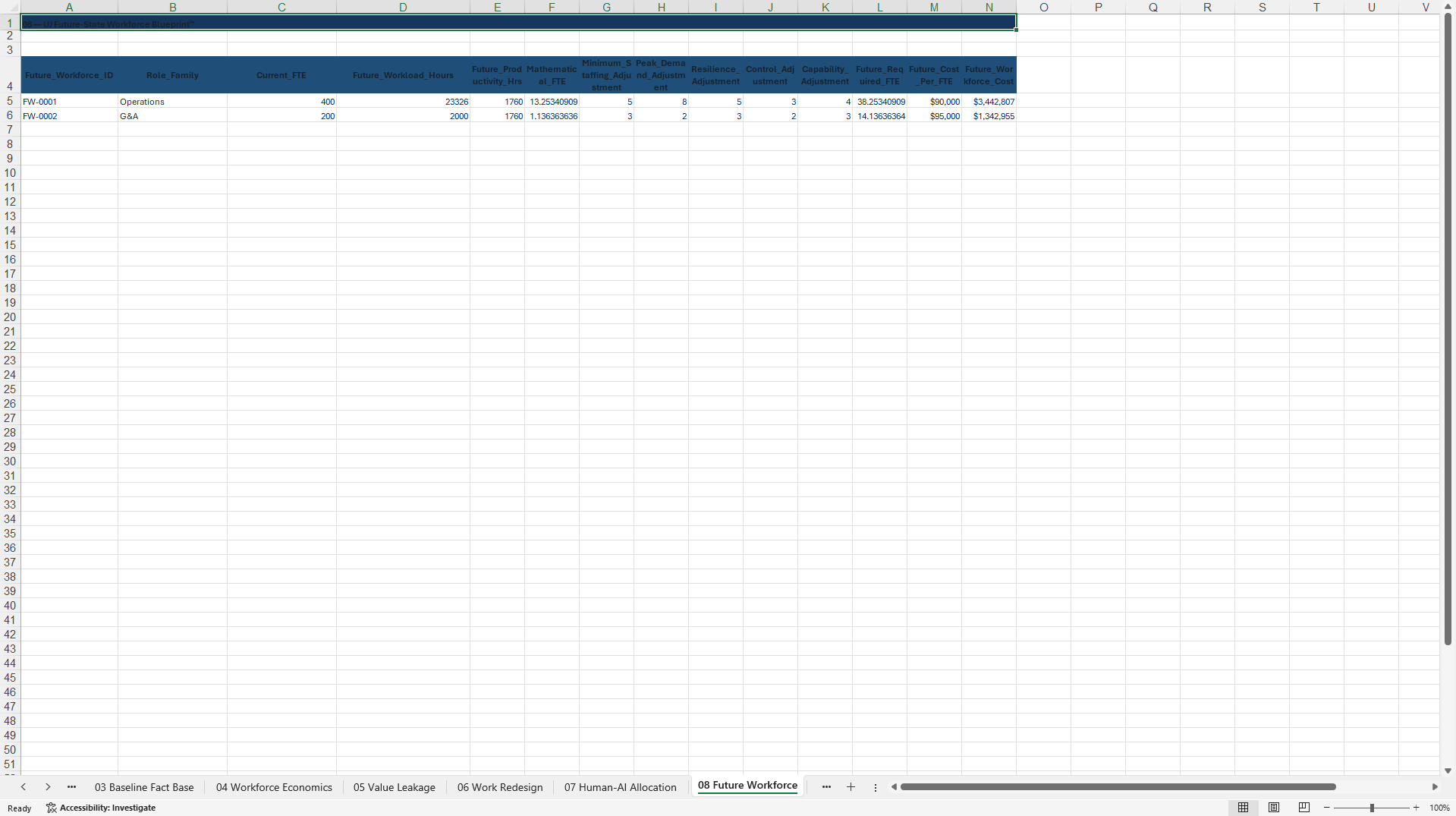This screenshot has height=816, width=1456.
Task: Select row 5 header
Action: 10,101
